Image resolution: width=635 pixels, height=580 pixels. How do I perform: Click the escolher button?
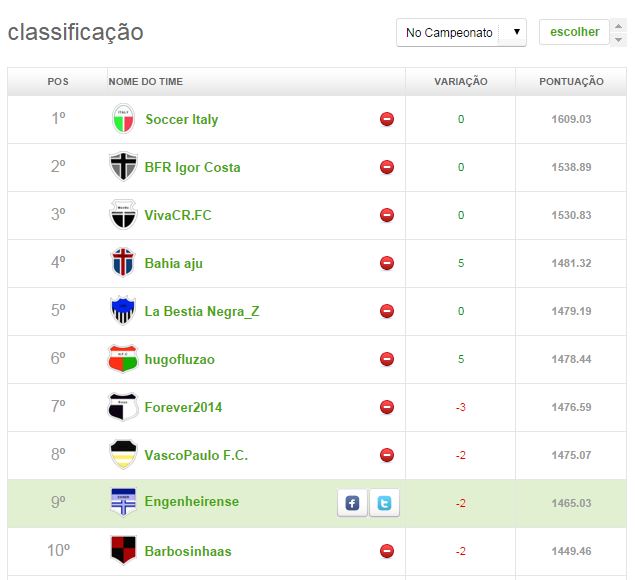click(x=574, y=32)
